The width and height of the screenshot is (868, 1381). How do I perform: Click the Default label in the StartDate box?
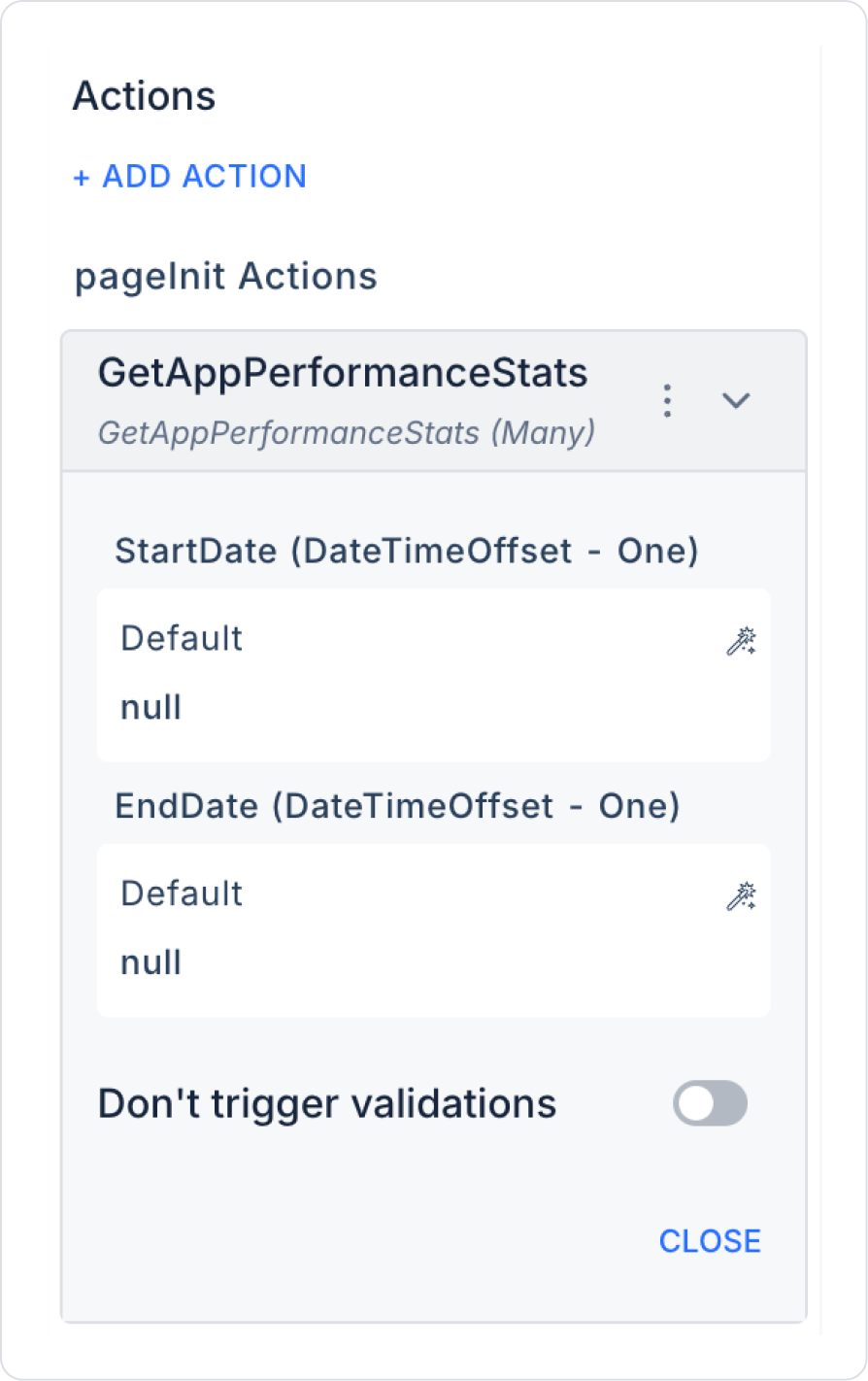click(182, 638)
